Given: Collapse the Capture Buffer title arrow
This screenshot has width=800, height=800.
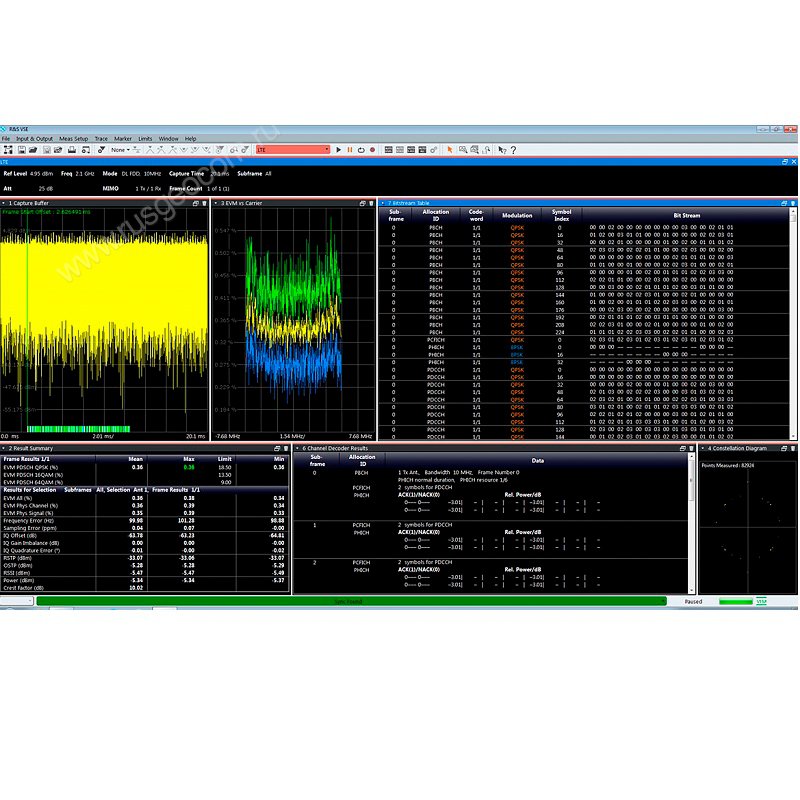Looking at the screenshot, I should [x=4, y=203].
